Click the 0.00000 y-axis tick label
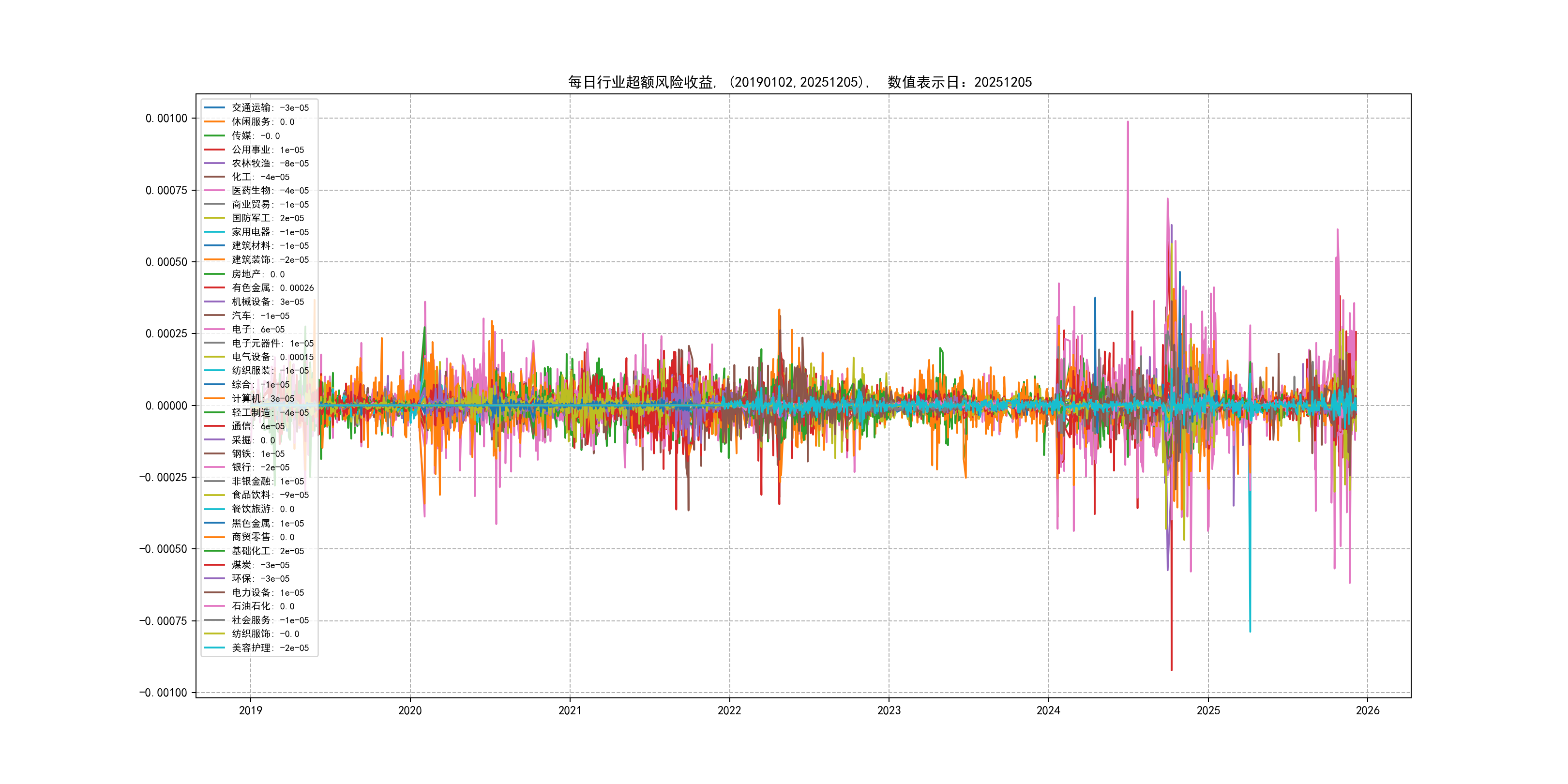 click(166, 406)
